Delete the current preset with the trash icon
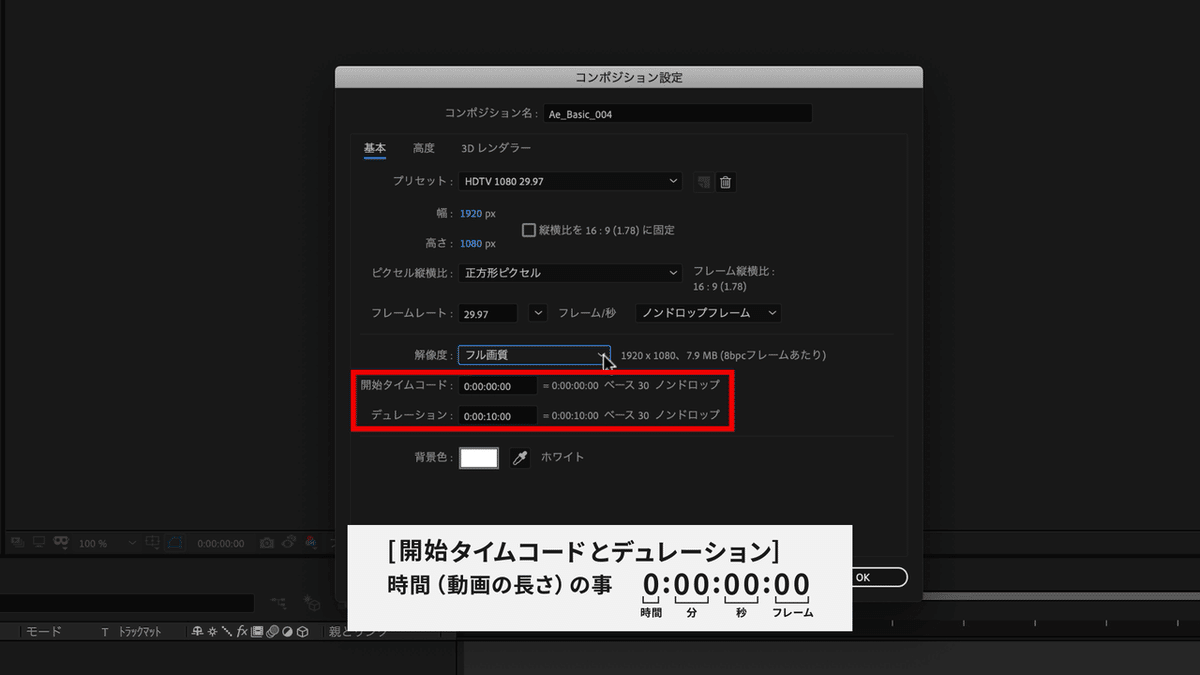Image resolution: width=1200 pixels, height=675 pixels. 724,182
